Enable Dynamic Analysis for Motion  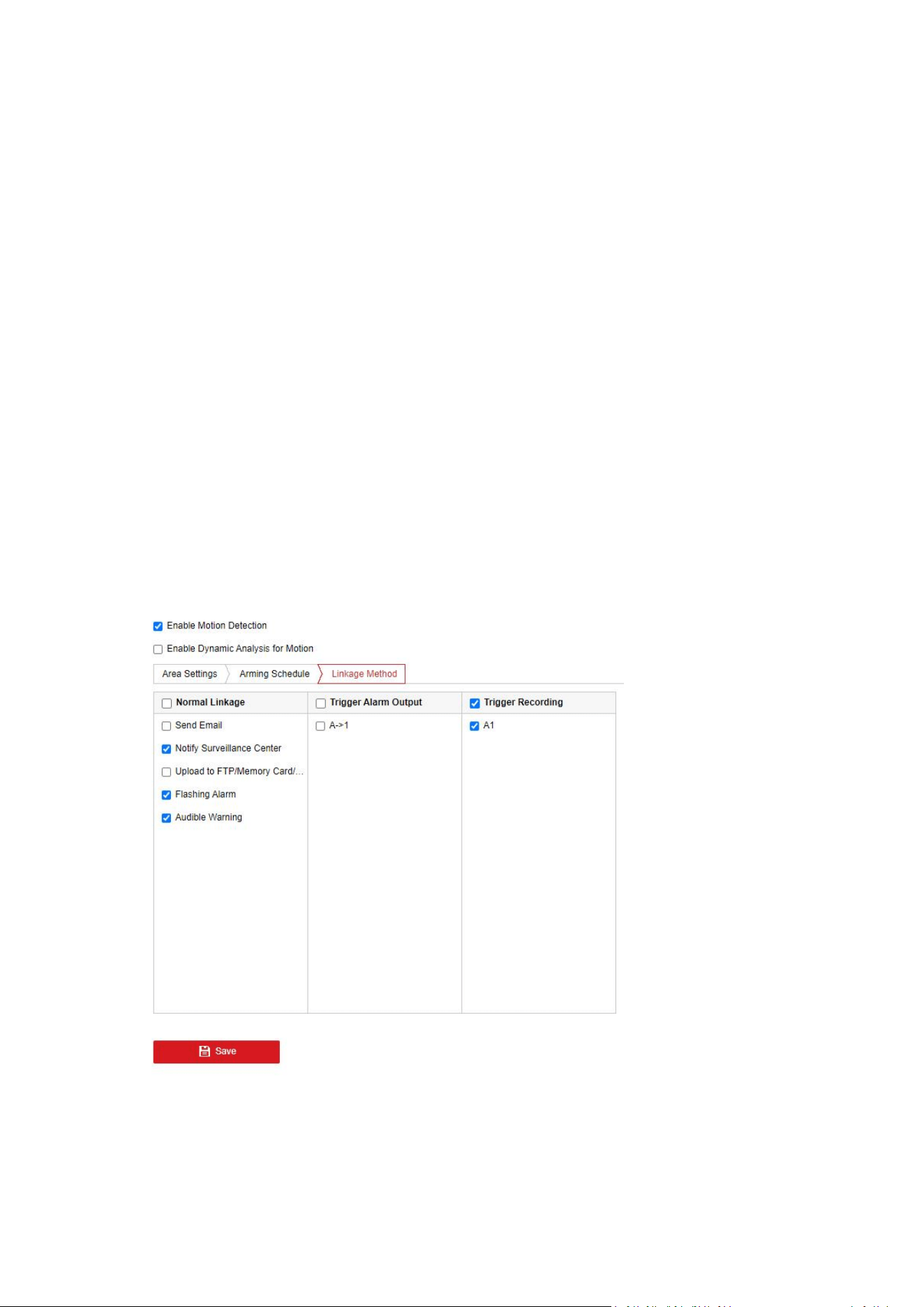pos(158,649)
